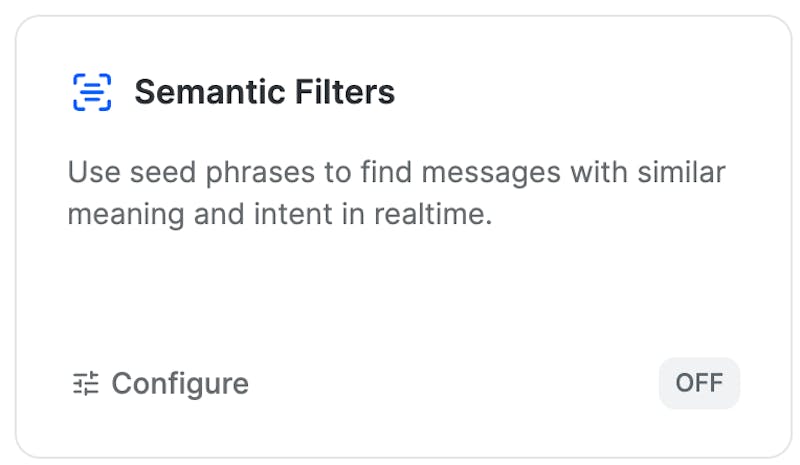Click the Semantic Filters scan-text icon
Viewport: 800px width, 465px height.
[93, 92]
